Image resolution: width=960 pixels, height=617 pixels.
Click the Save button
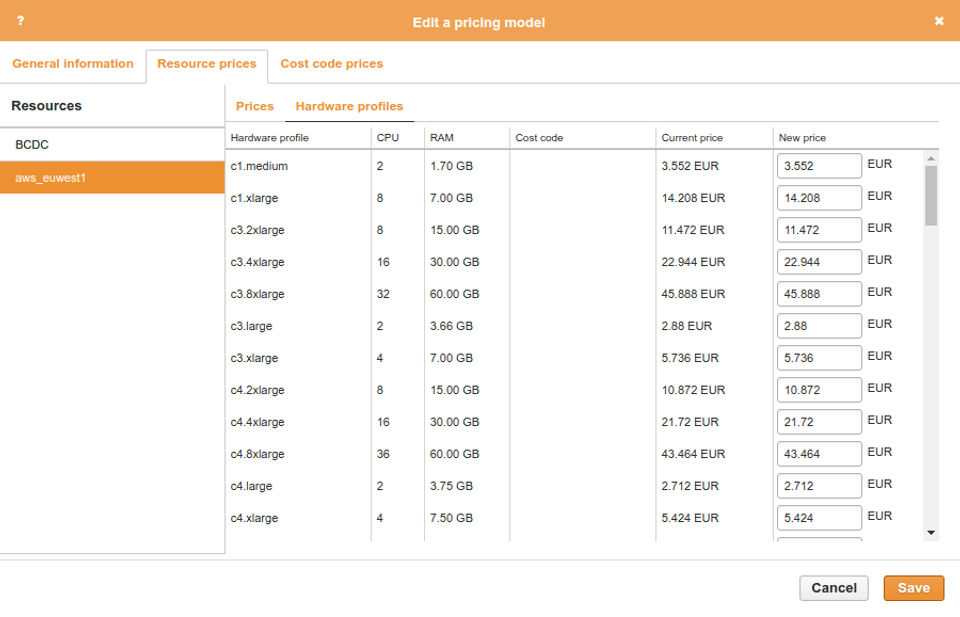click(x=913, y=588)
